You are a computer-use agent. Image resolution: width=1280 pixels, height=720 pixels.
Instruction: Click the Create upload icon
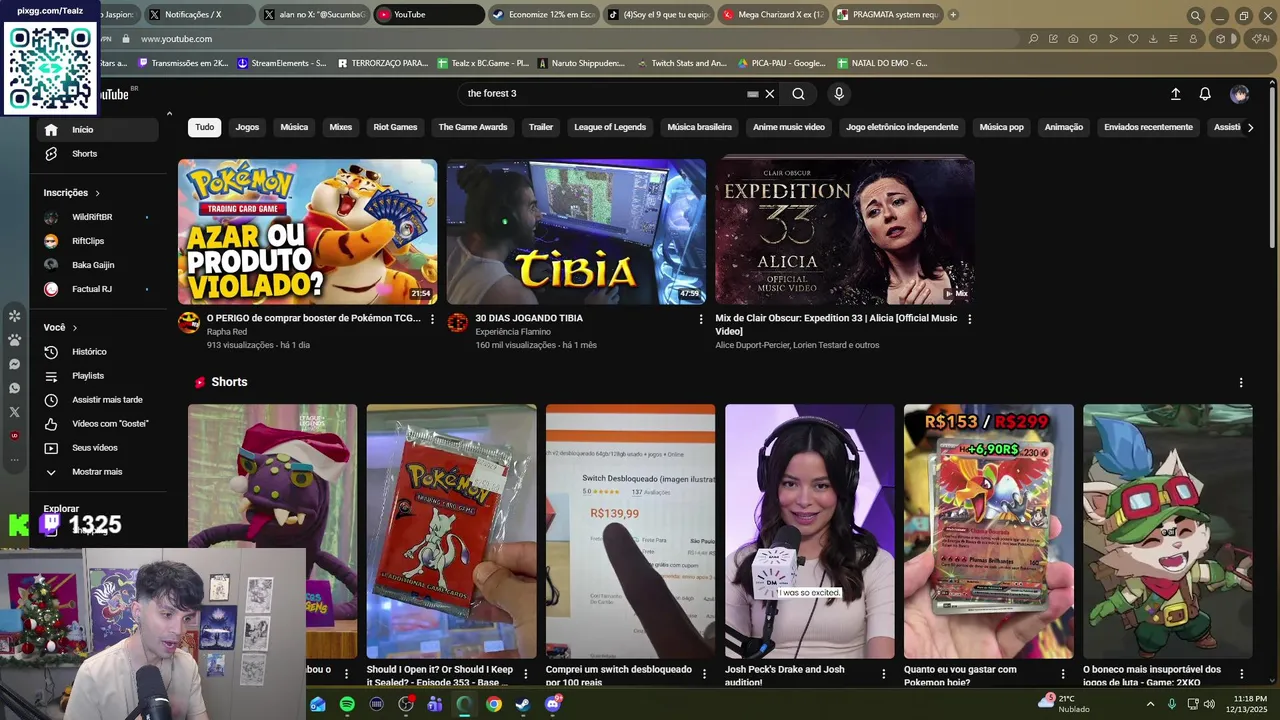tap(1176, 94)
